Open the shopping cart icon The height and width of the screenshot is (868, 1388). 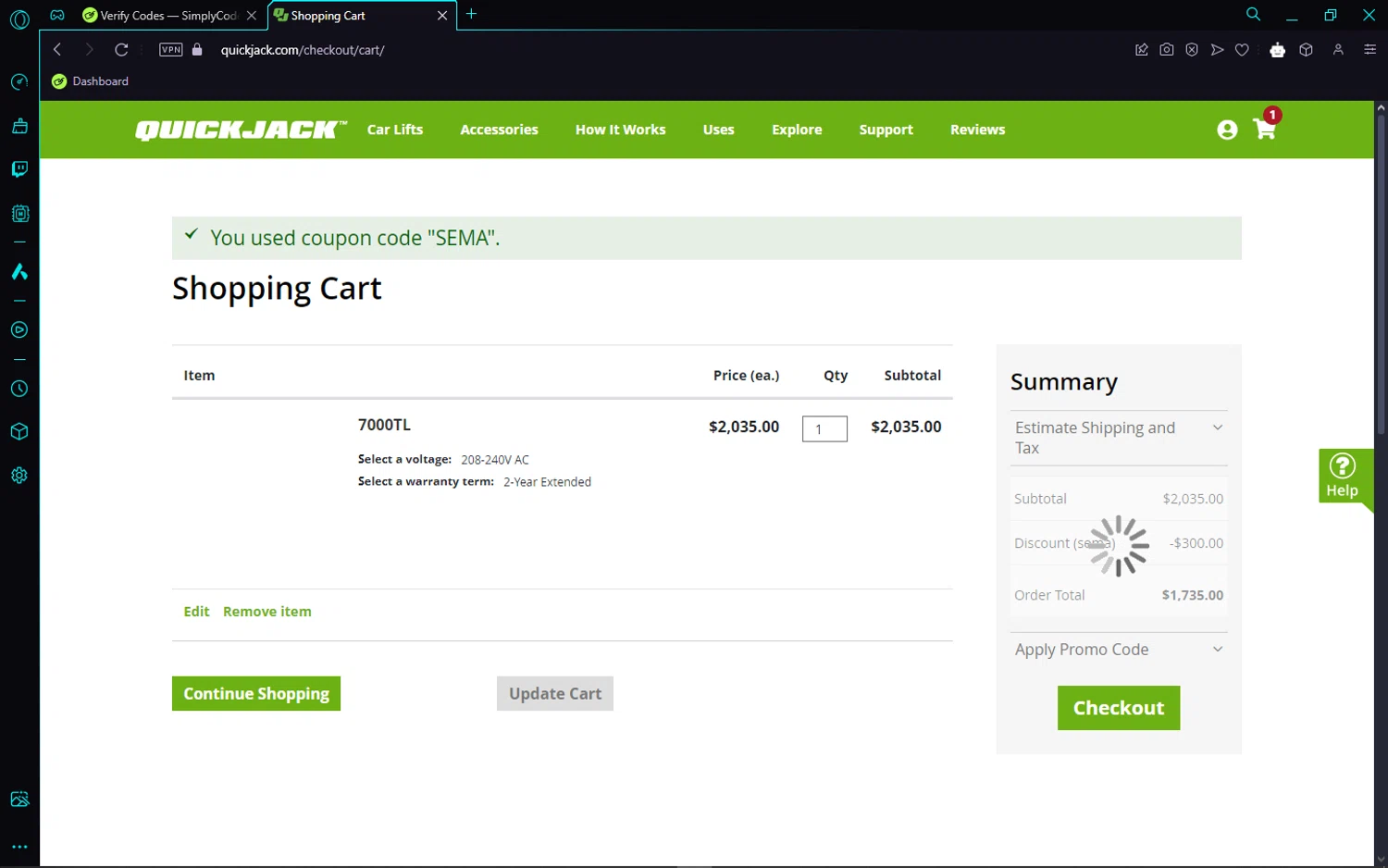[x=1265, y=130]
